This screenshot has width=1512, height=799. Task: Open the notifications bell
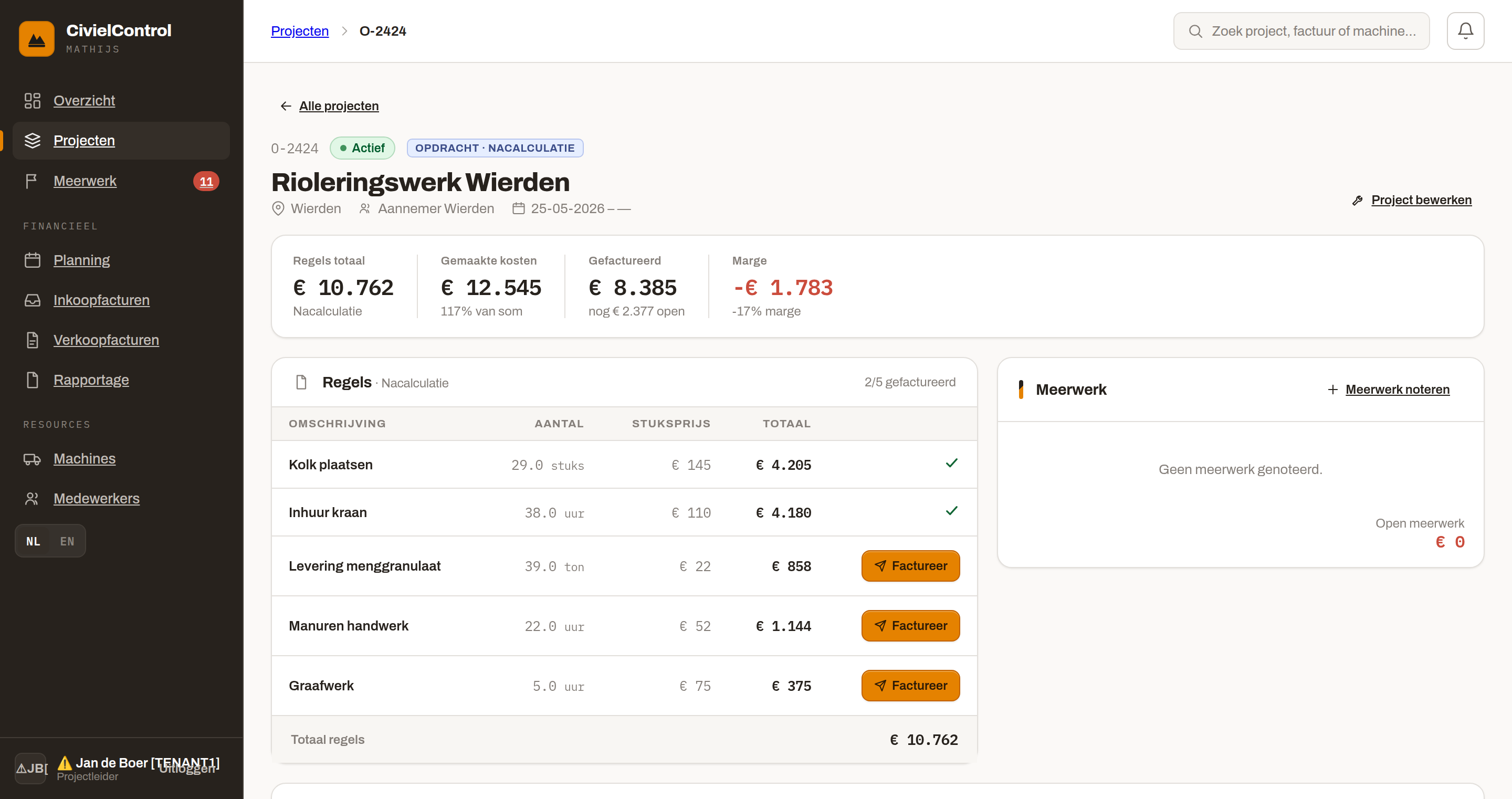coord(1465,31)
